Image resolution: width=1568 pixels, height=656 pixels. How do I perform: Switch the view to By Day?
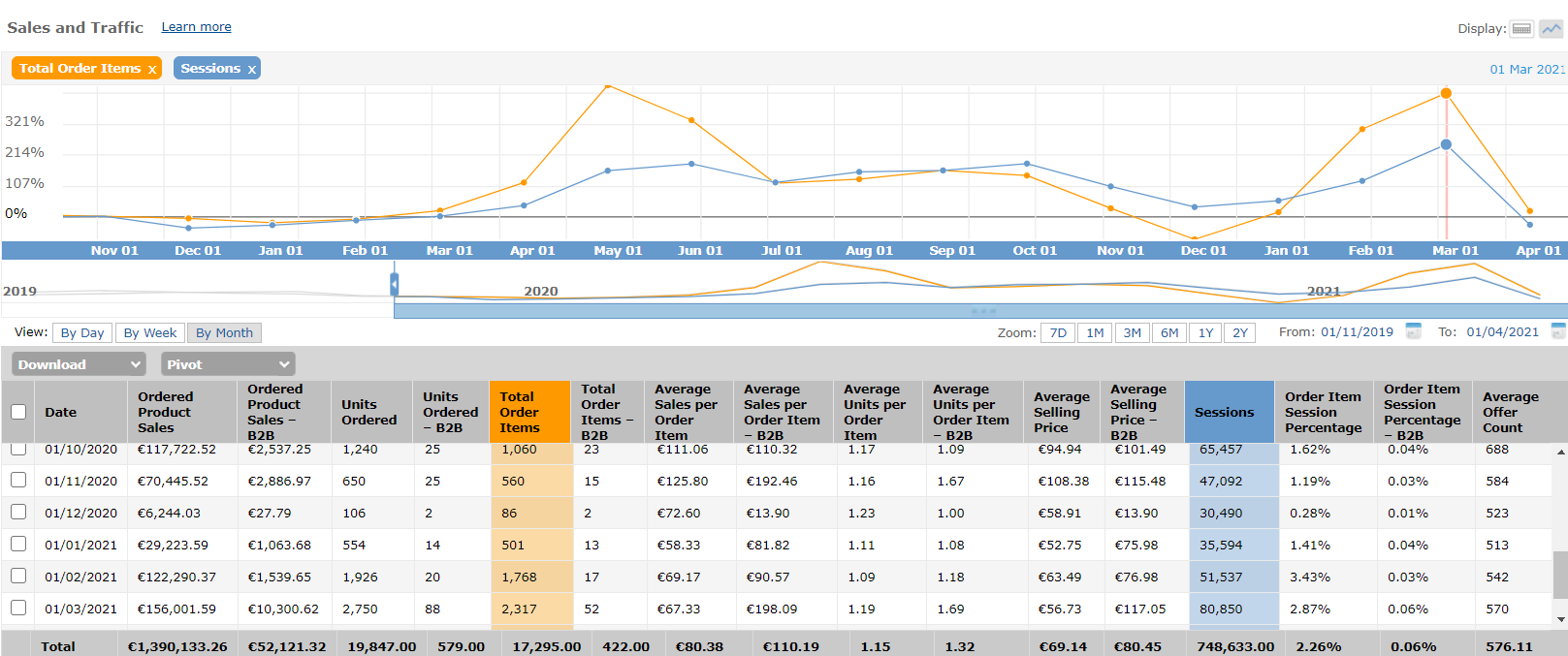point(82,333)
